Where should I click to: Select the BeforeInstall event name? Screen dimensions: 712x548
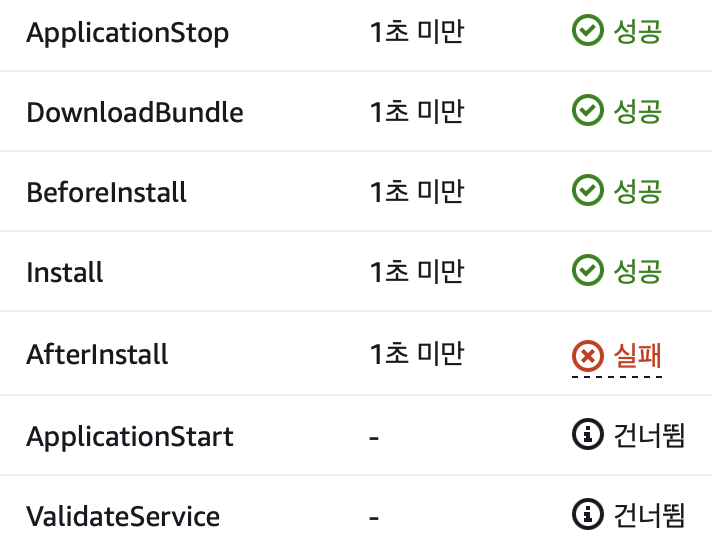[106, 192]
